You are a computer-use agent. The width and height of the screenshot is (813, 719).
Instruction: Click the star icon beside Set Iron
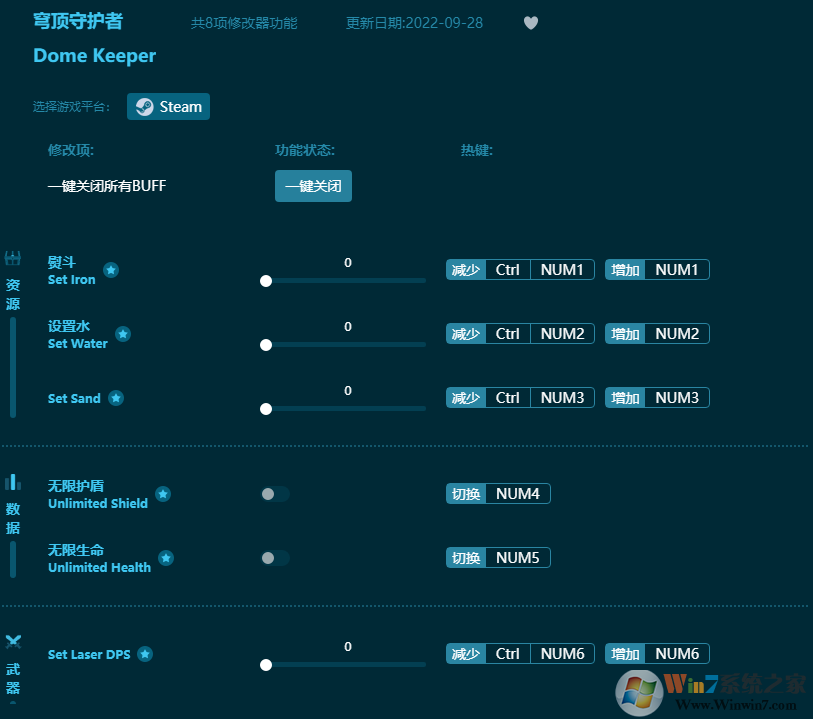(x=110, y=270)
